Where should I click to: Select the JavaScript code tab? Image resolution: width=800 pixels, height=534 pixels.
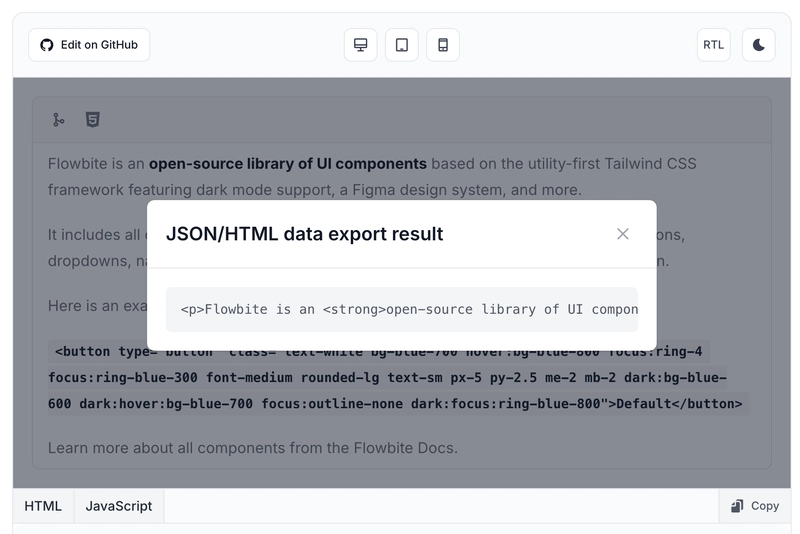click(x=119, y=506)
